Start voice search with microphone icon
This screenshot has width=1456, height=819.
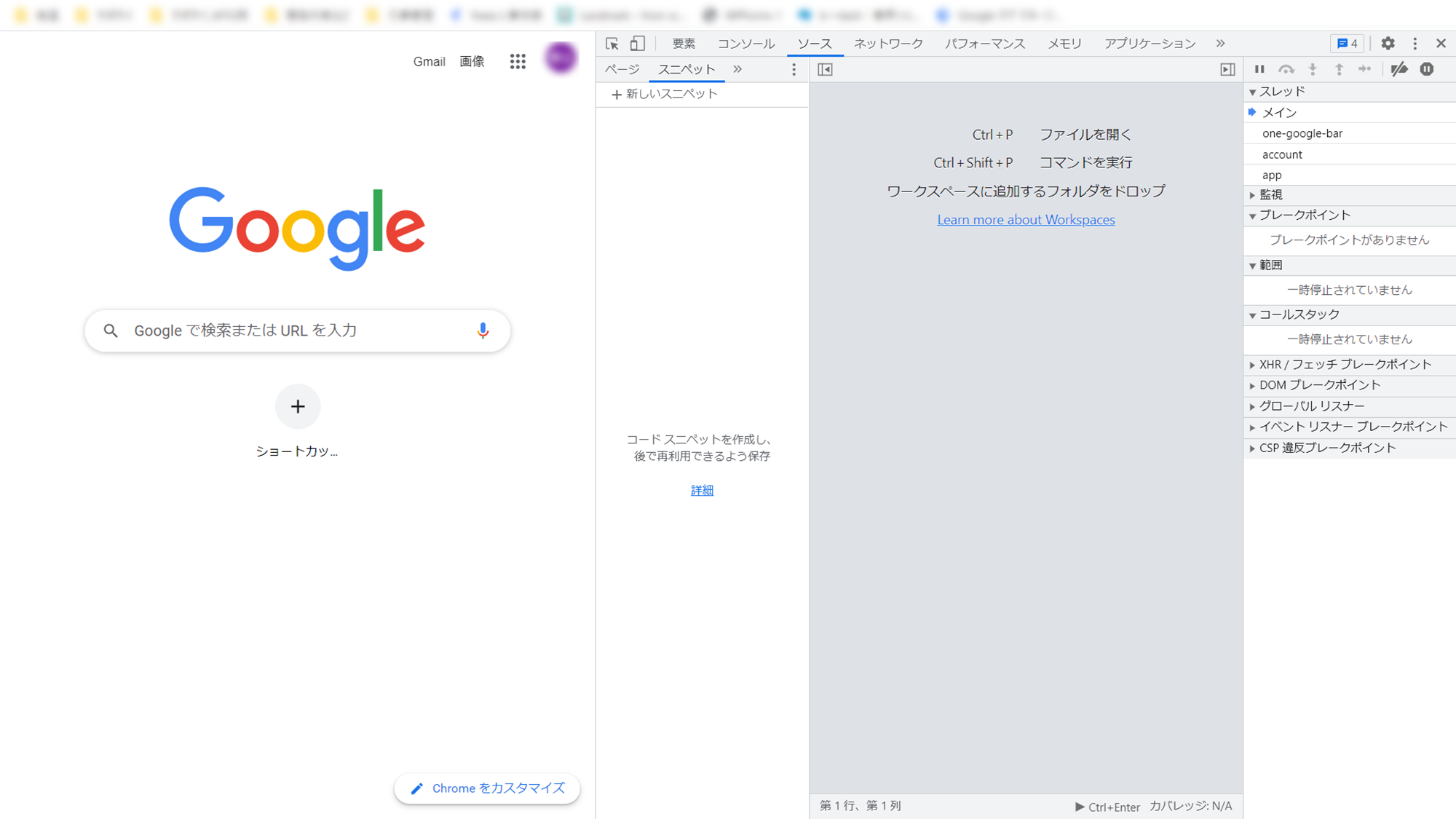483,331
